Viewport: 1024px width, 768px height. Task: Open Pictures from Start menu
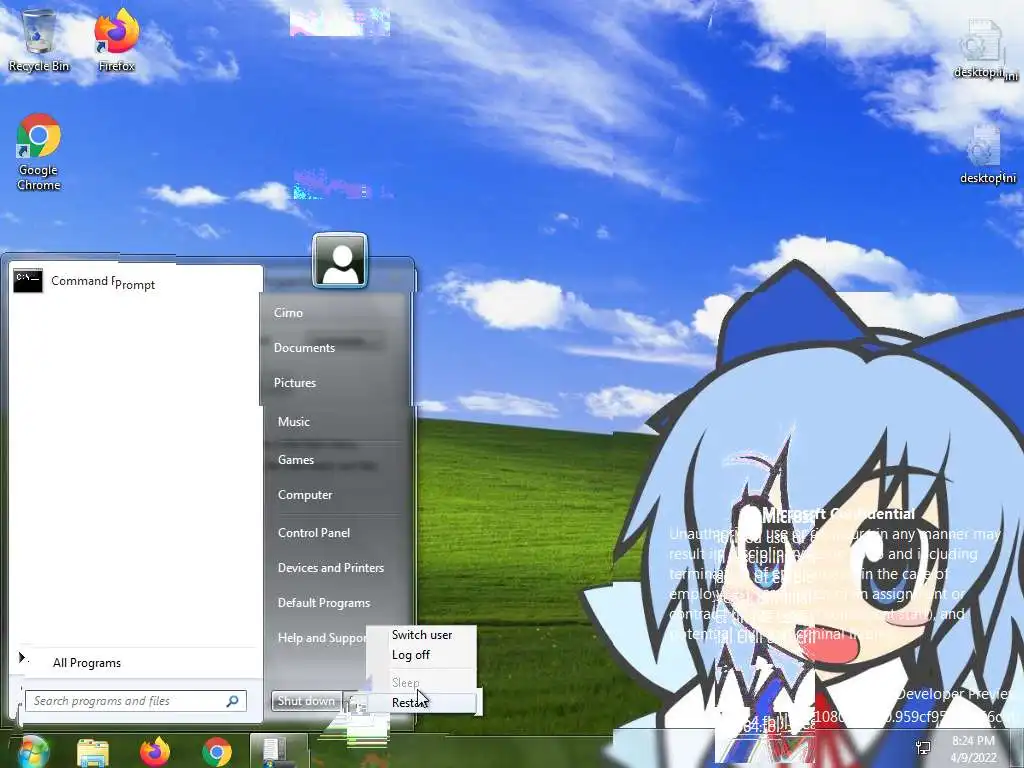[295, 383]
